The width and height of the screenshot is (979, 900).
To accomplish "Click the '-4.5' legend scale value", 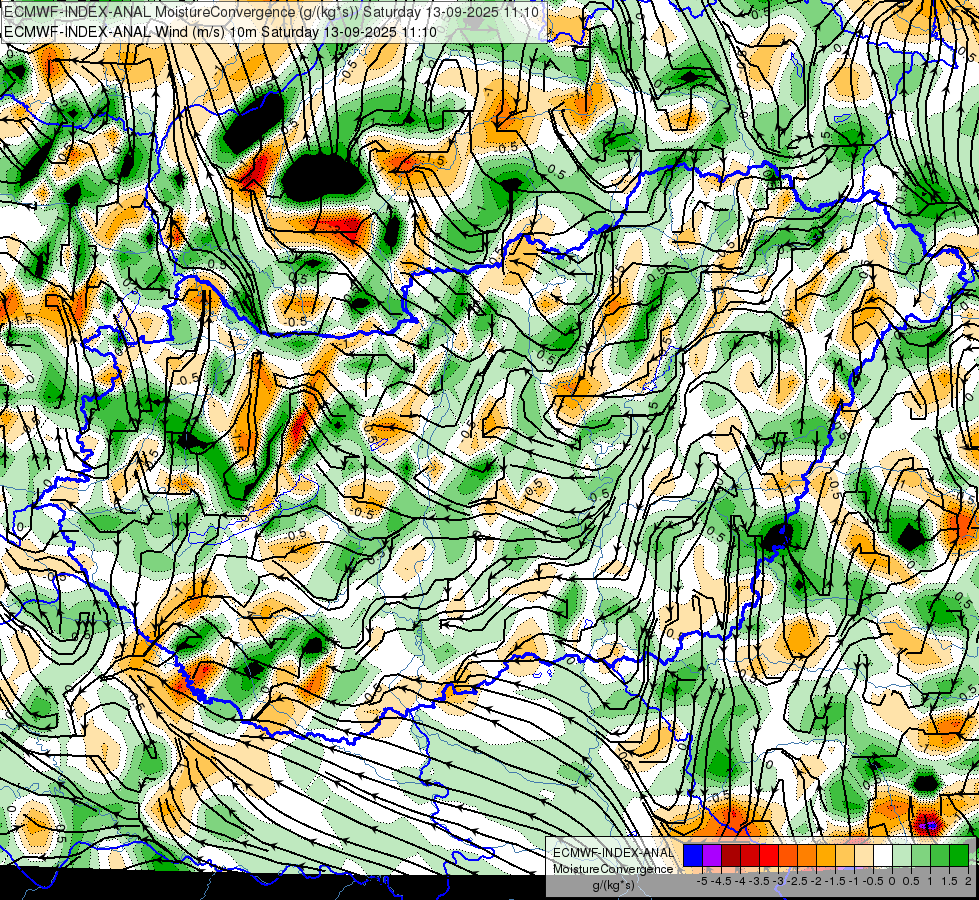I will click(x=721, y=881).
